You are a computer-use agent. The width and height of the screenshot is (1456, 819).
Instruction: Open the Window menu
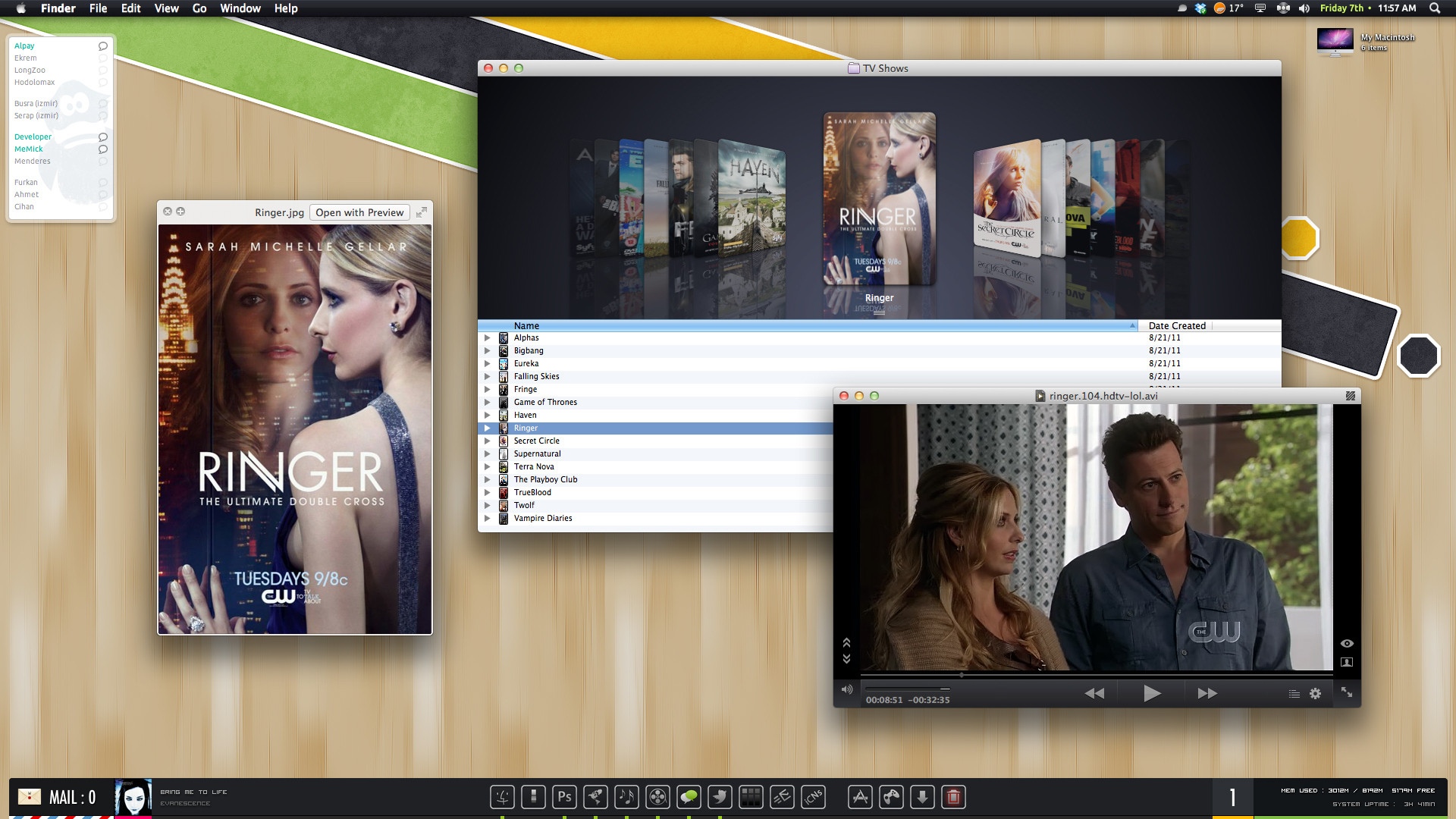point(240,8)
